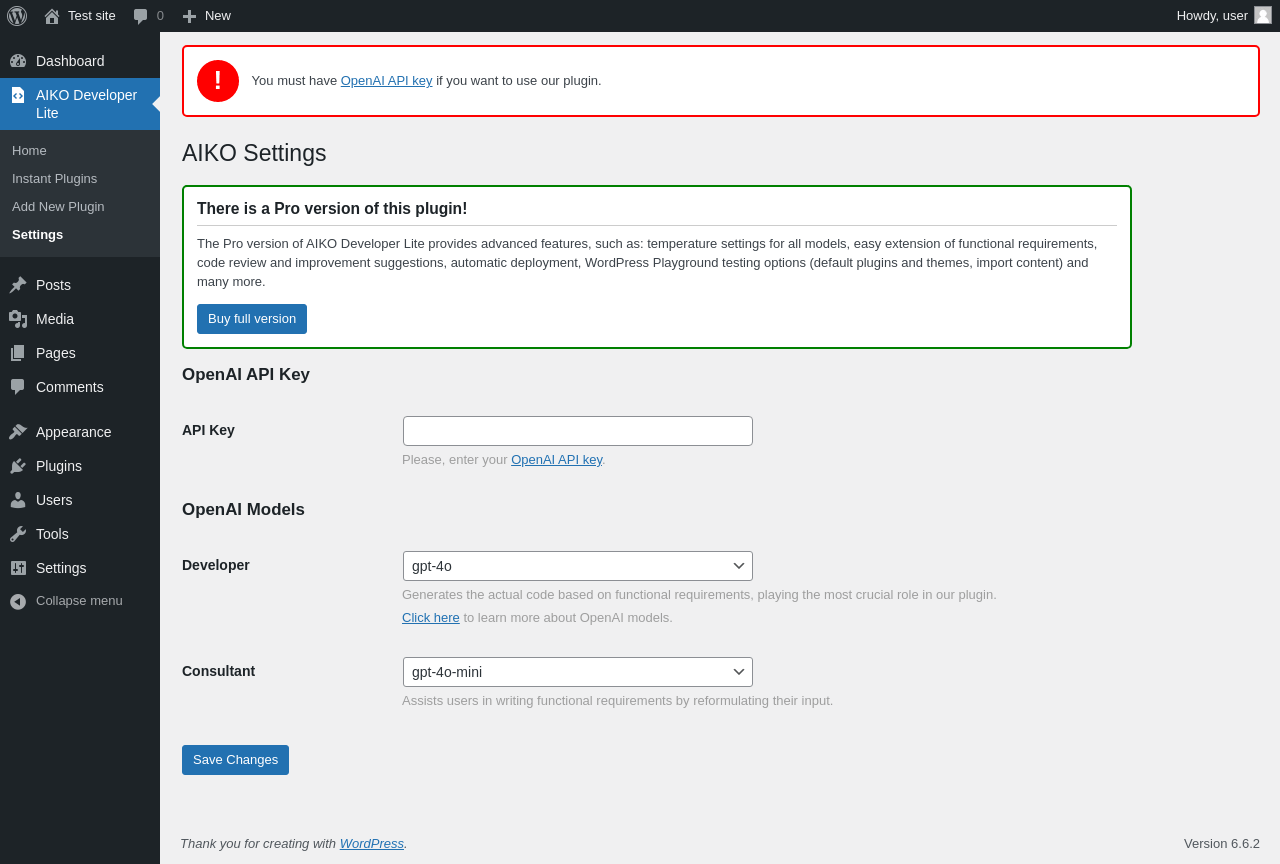This screenshot has width=1280, height=864.
Task: Click the red exclamation alert icon
Action: pyautogui.click(x=218, y=81)
